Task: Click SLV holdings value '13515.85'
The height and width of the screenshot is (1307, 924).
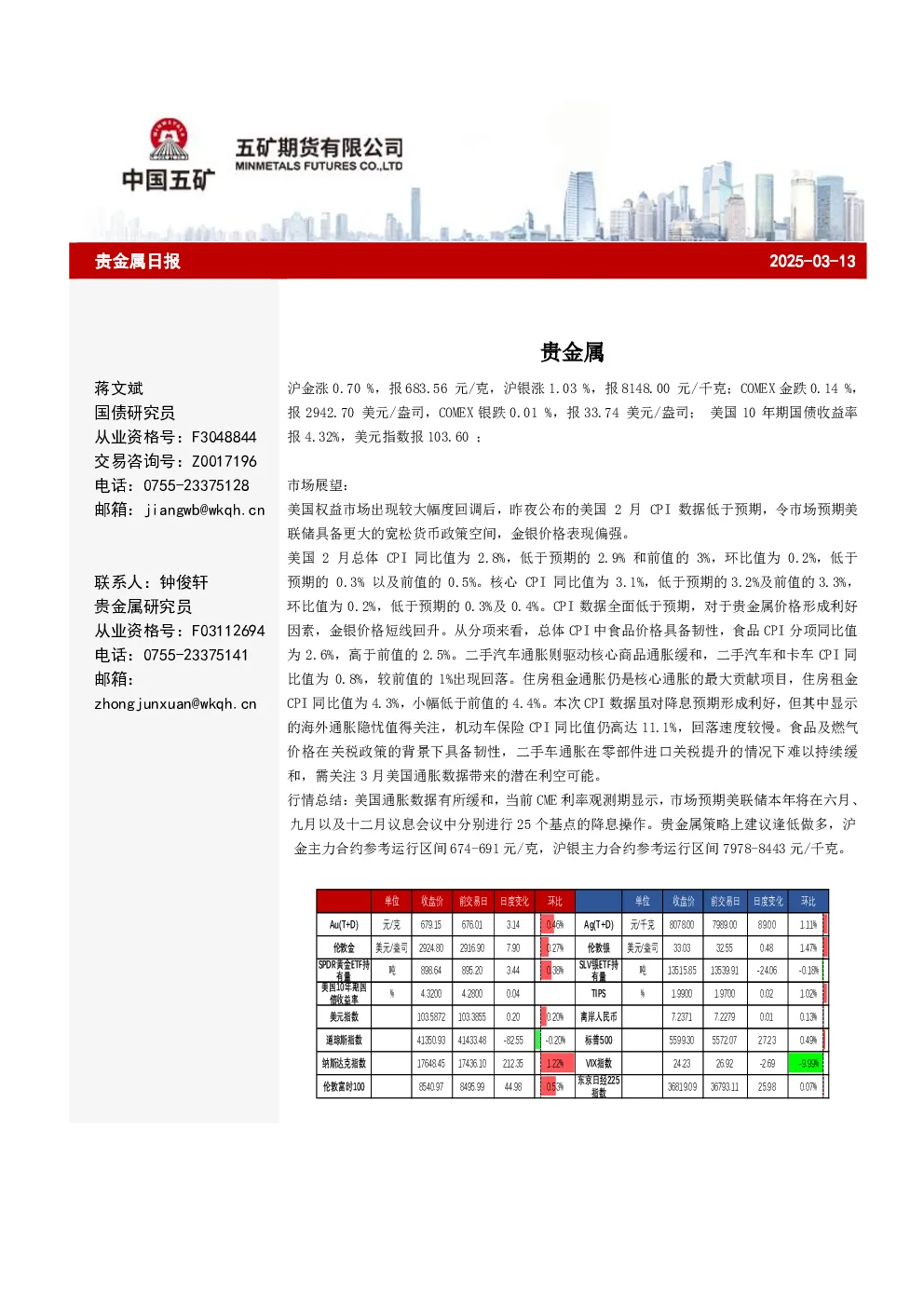Action: pos(682,971)
